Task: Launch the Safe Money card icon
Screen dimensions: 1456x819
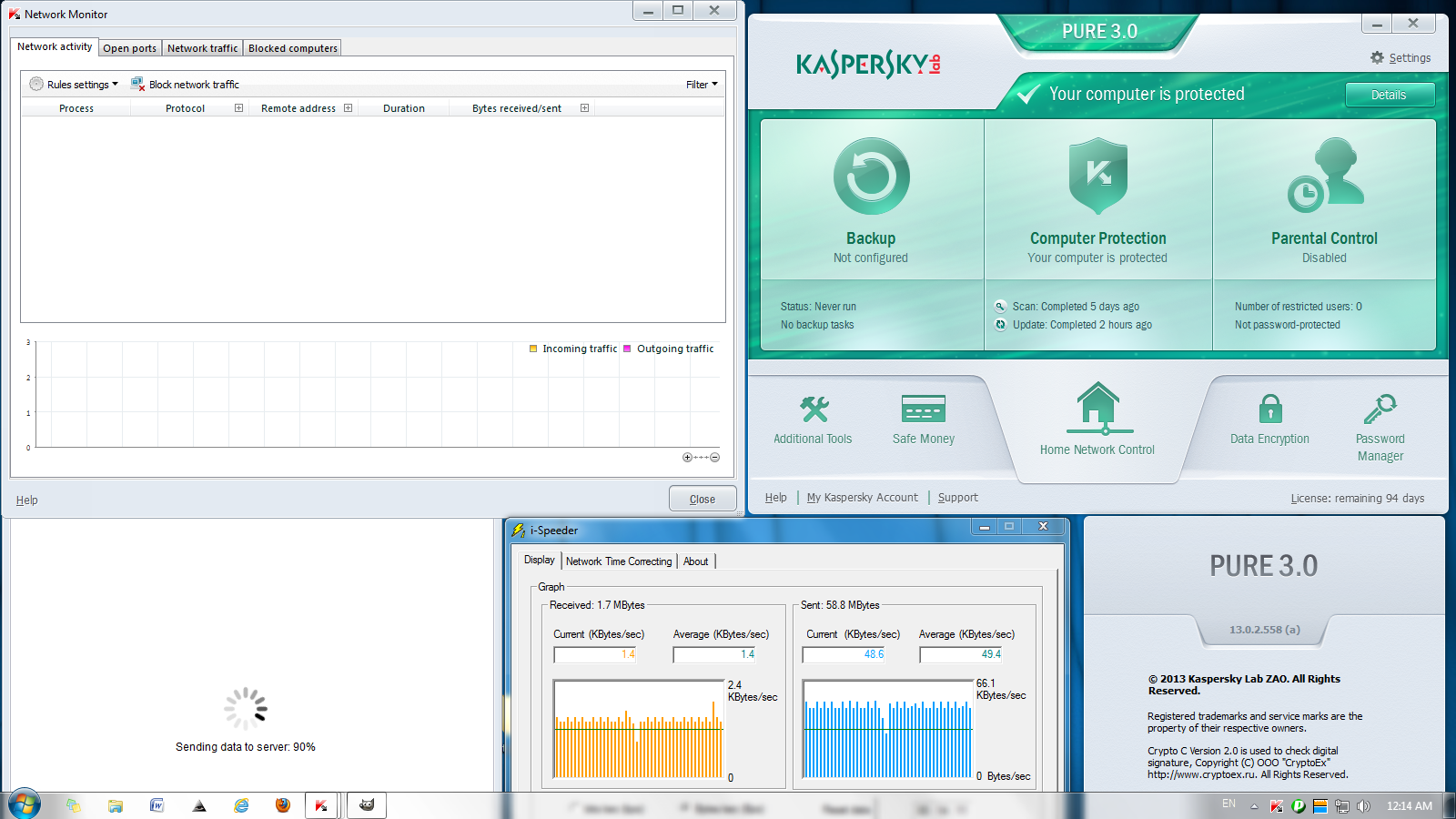Action: coord(924,409)
